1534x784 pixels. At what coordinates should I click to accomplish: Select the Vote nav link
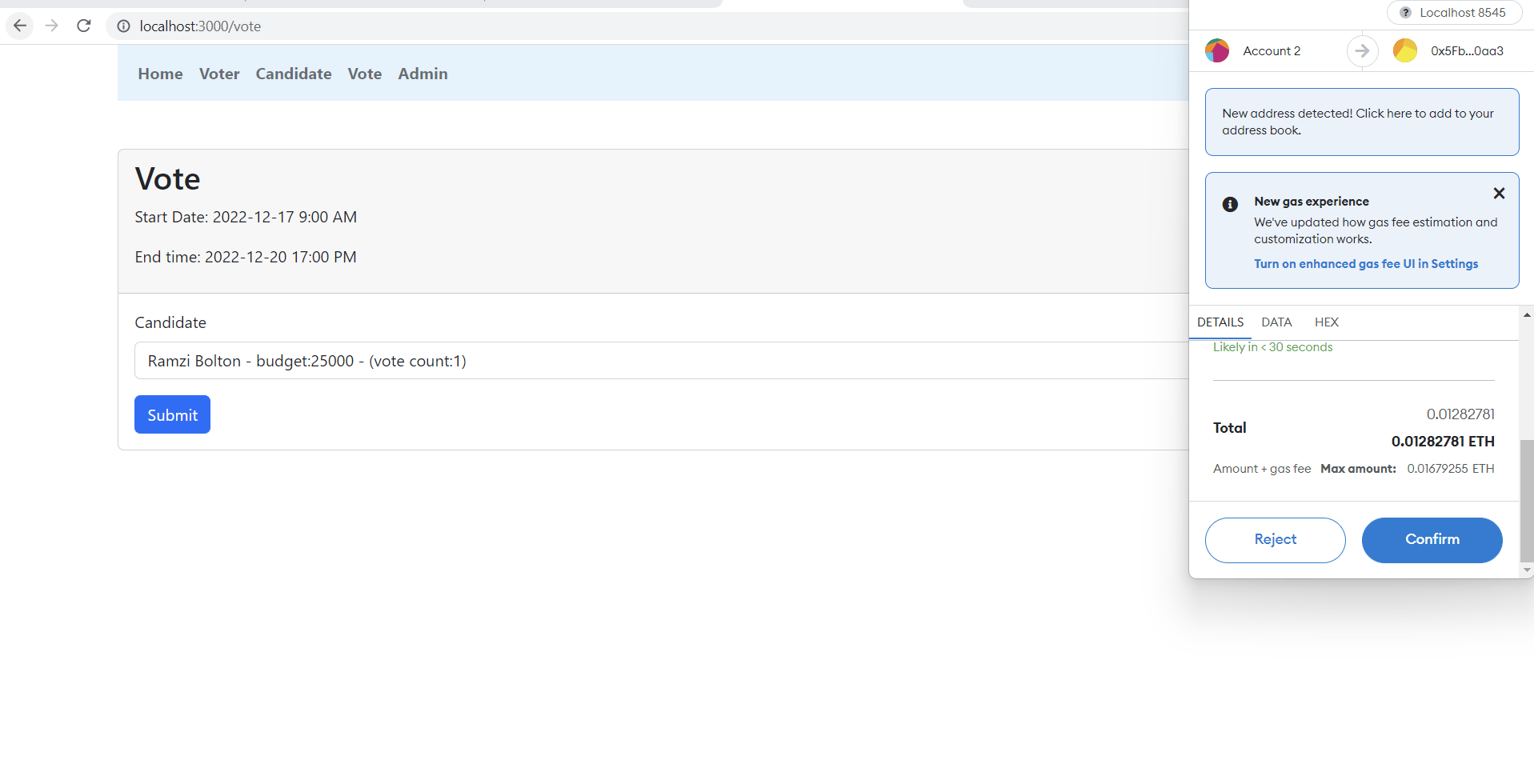[365, 74]
